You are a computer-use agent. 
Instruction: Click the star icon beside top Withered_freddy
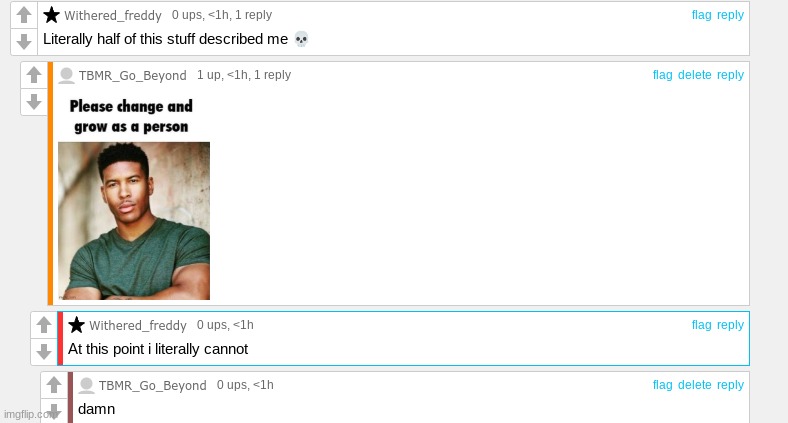point(51,15)
